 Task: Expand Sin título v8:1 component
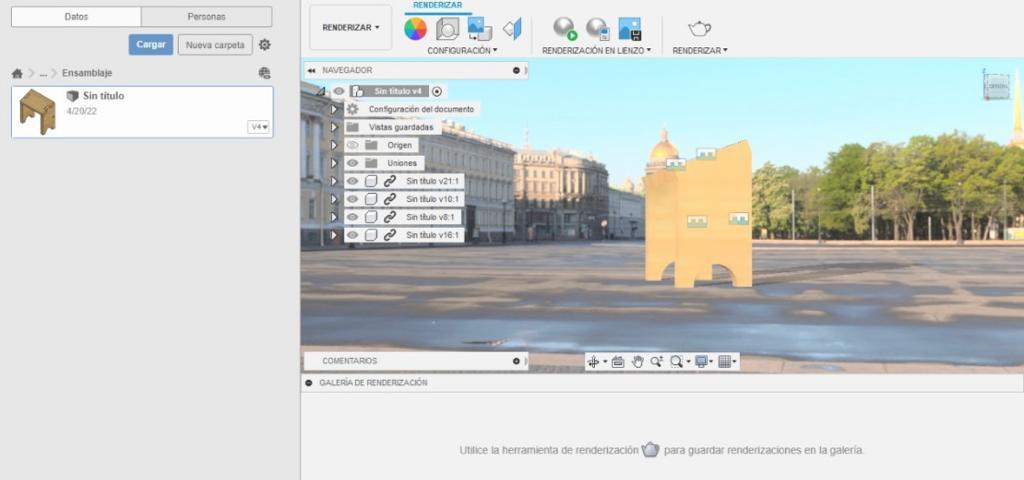[x=334, y=217]
